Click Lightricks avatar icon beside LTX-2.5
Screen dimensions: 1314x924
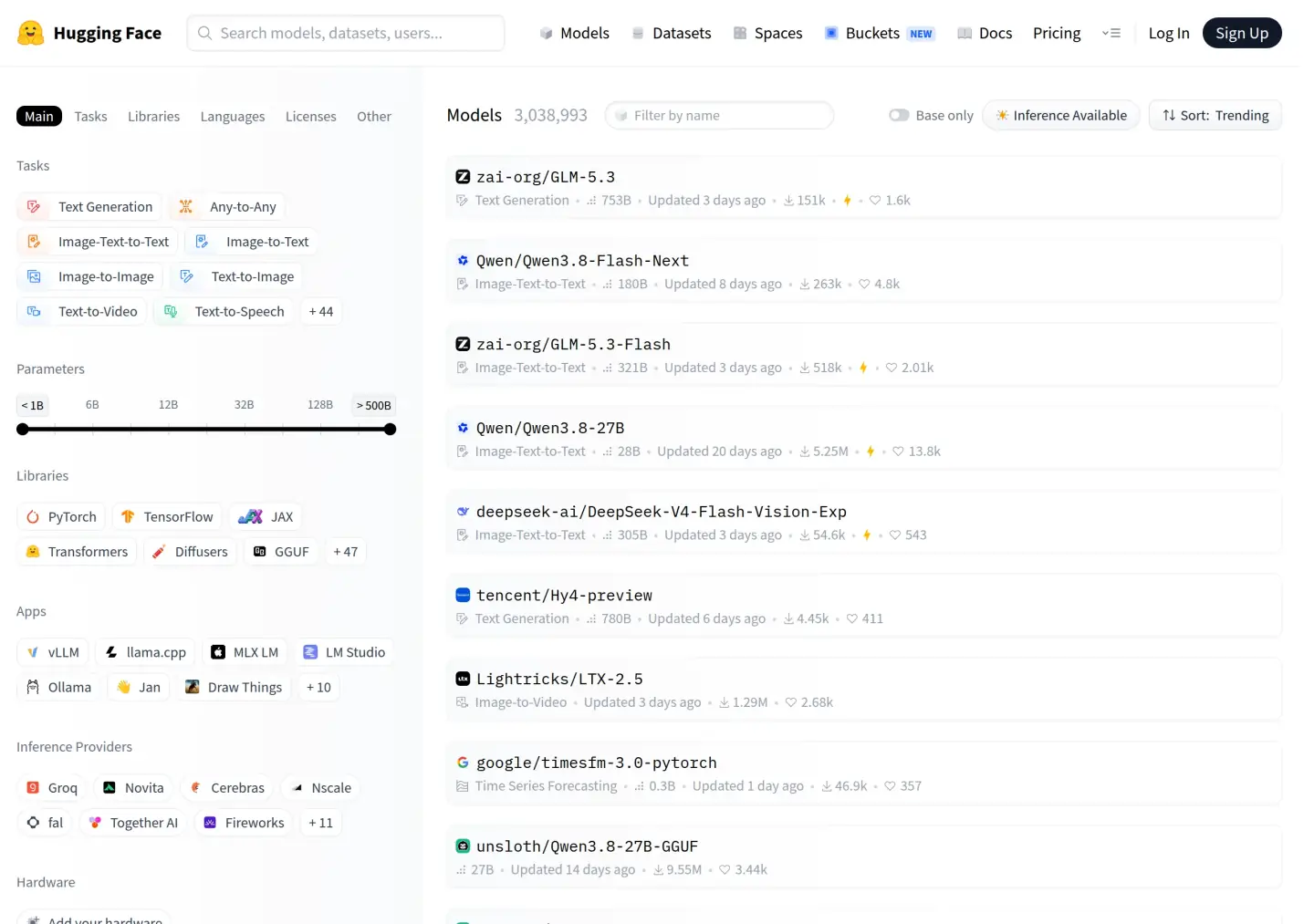pos(463,679)
